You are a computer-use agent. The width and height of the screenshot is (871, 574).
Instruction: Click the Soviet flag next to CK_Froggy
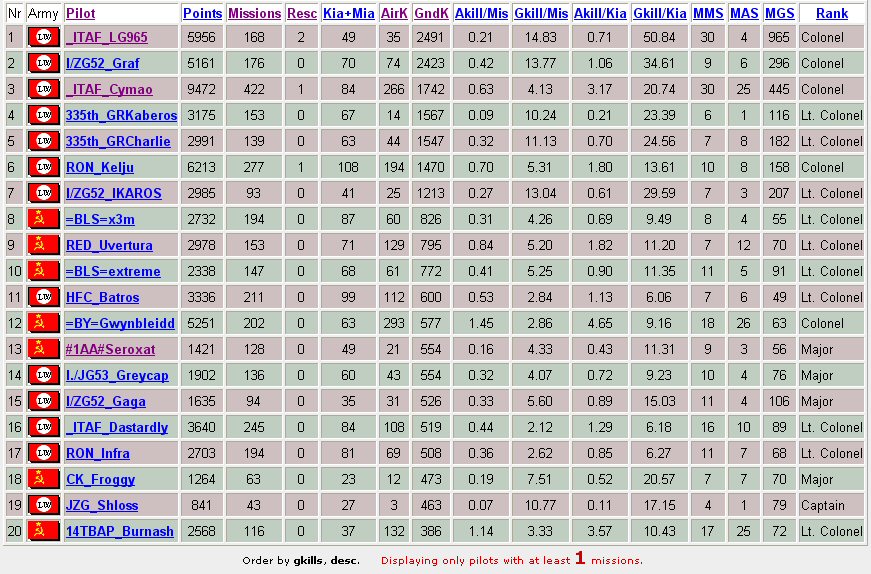click(43, 479)
